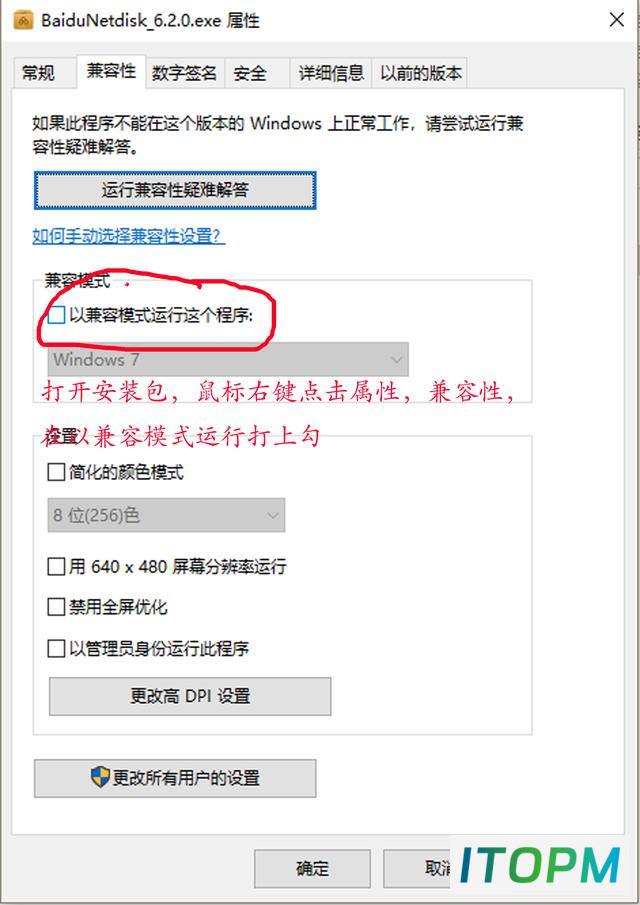The height and width of the screenshot is (905, 640).
Task: Check the 简化的颜色模式 option
Action: pos(56,472)
